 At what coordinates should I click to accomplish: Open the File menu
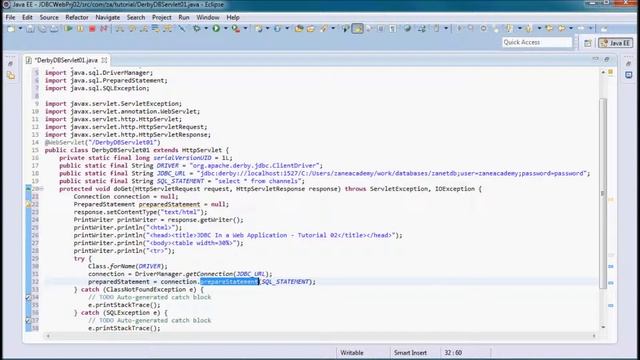[10, 17]
